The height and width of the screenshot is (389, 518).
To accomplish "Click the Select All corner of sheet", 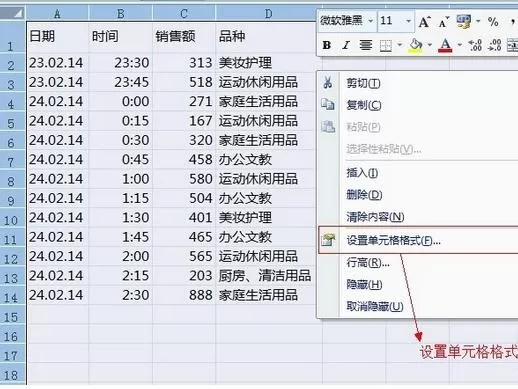I will coord(13,14).
